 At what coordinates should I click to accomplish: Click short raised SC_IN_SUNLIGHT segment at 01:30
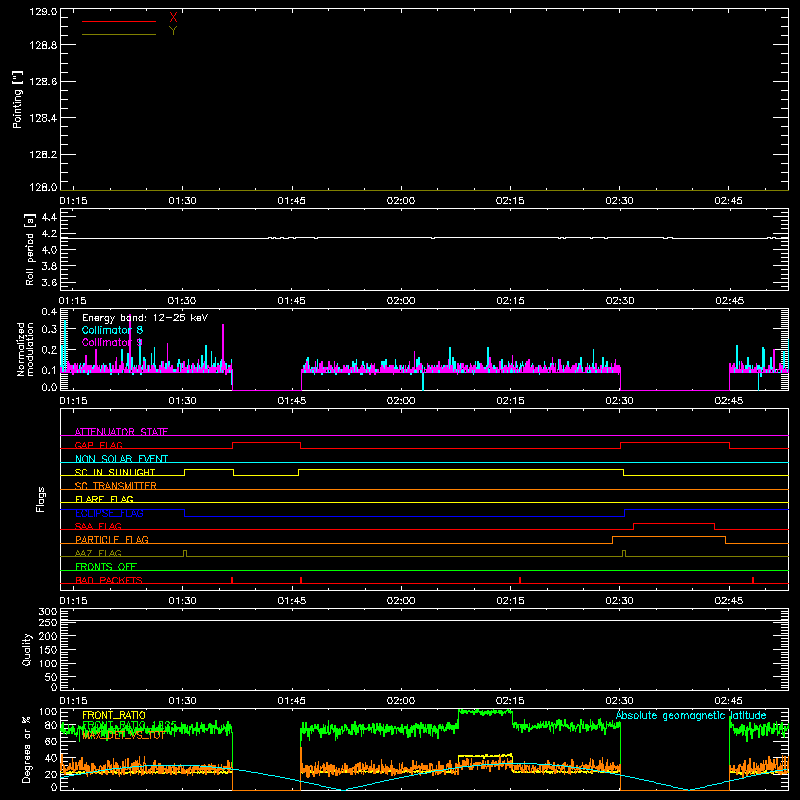pos(209,470)
